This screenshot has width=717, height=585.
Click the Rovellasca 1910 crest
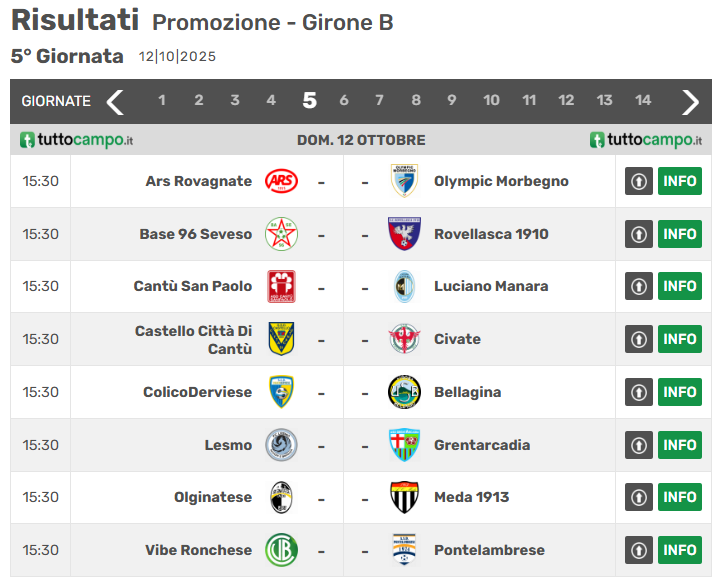(404, 234)
